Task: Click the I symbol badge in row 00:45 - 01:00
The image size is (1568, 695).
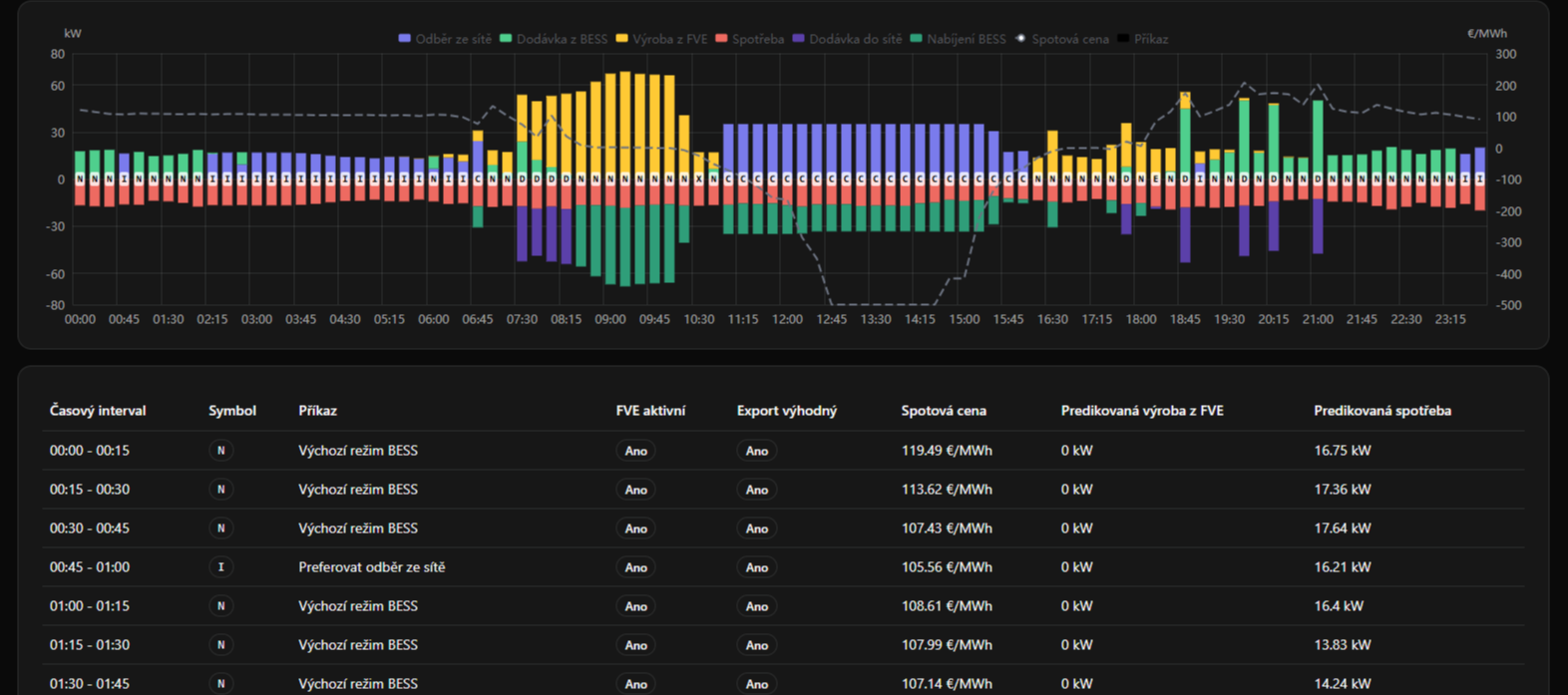Action: pyautogui.click(x=221, y=567)
